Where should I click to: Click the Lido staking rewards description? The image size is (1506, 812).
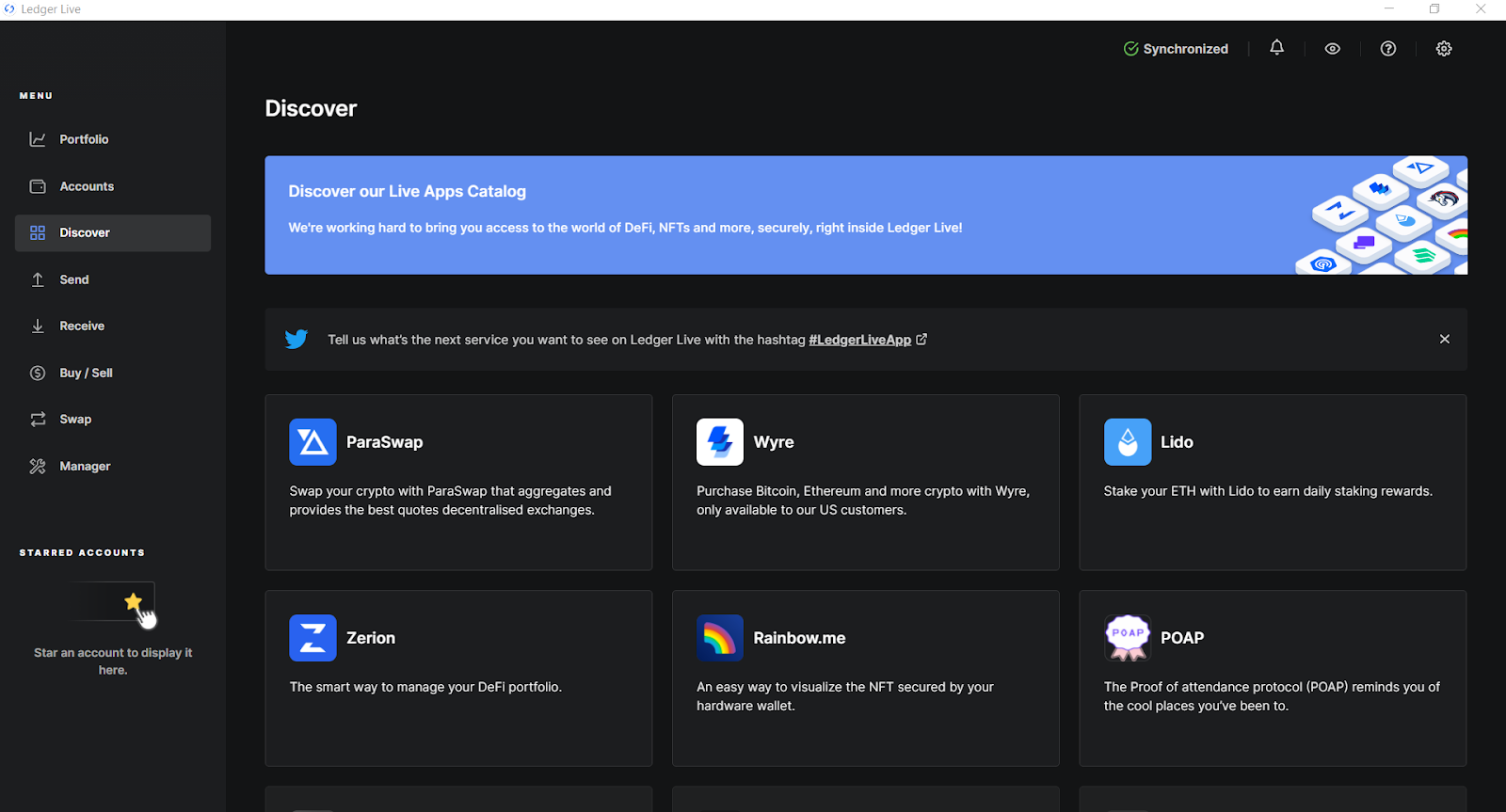point(1268,491)
